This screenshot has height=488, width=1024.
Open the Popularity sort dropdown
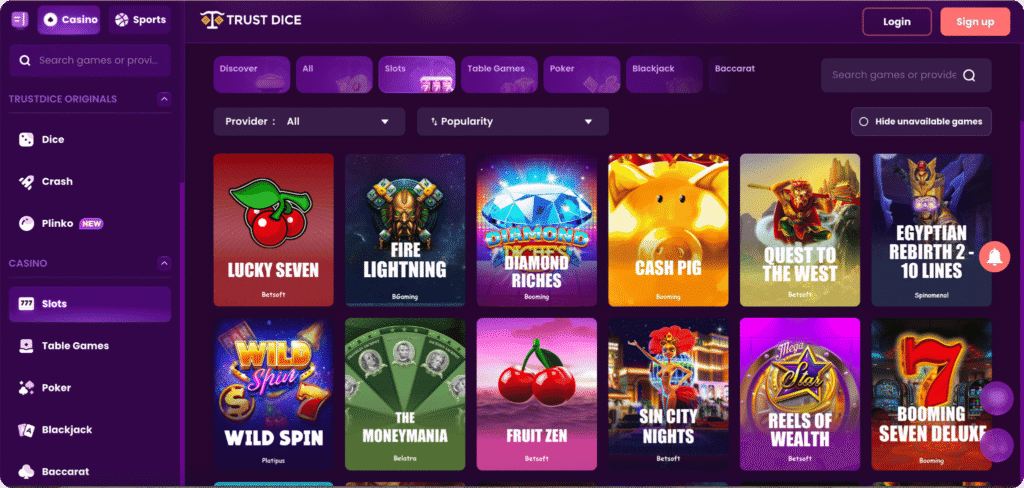click(513, 122)
